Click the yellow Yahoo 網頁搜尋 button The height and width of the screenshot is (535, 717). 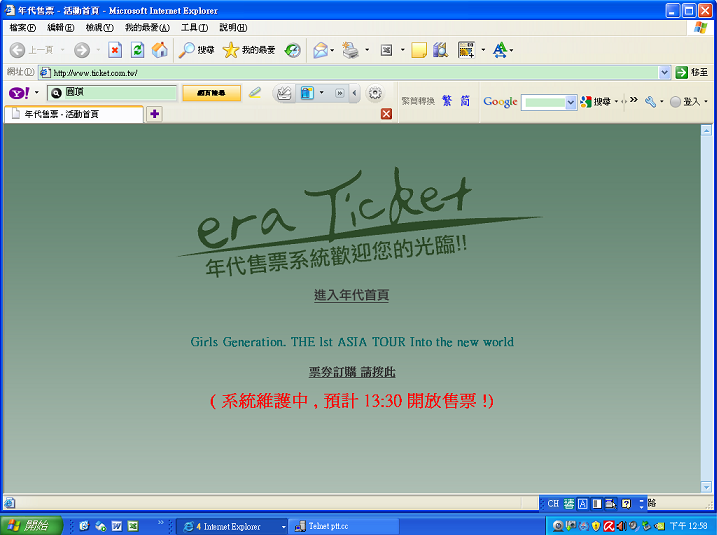coord(211,93)
